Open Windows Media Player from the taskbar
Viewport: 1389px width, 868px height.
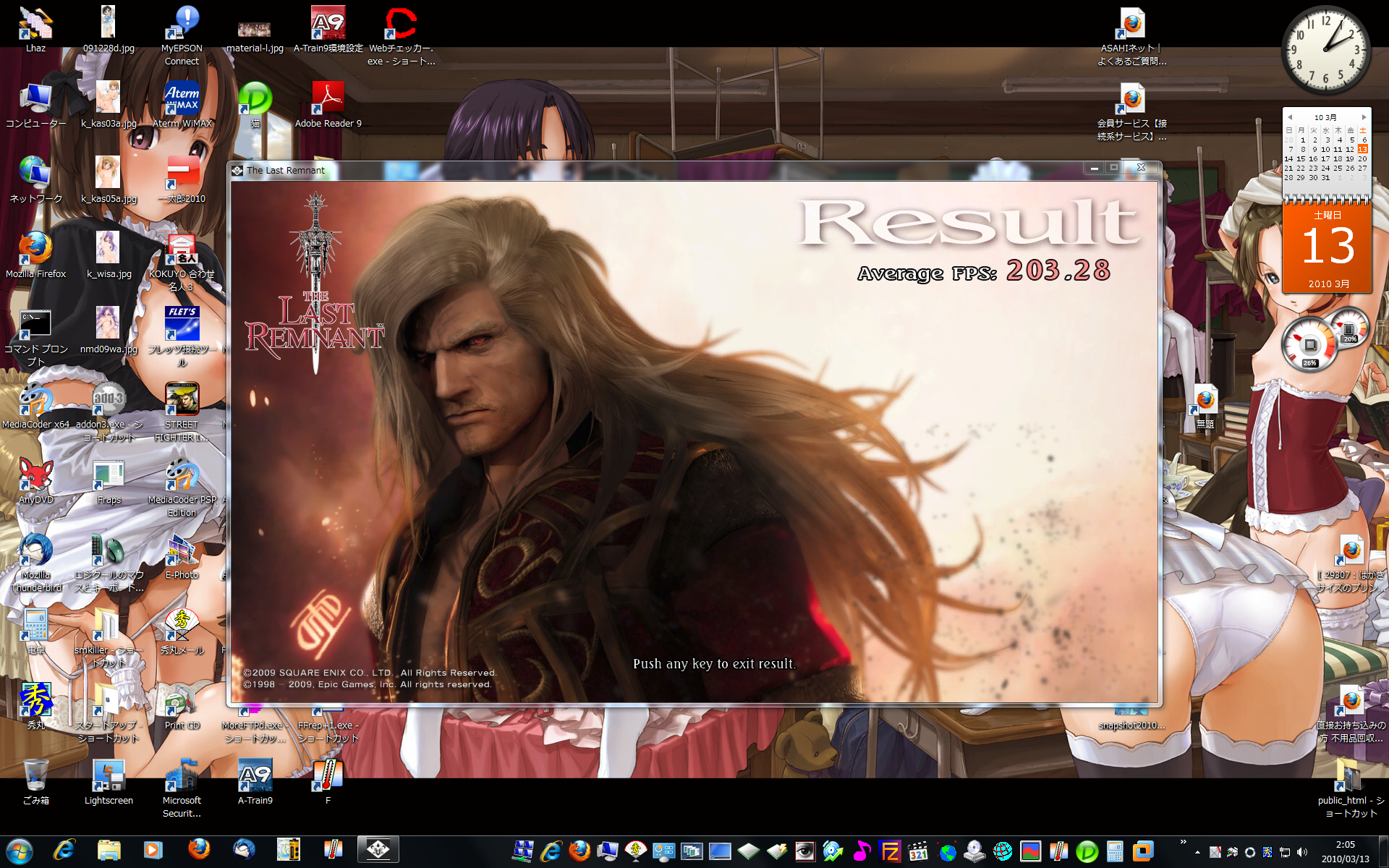[x=153, y=850]
